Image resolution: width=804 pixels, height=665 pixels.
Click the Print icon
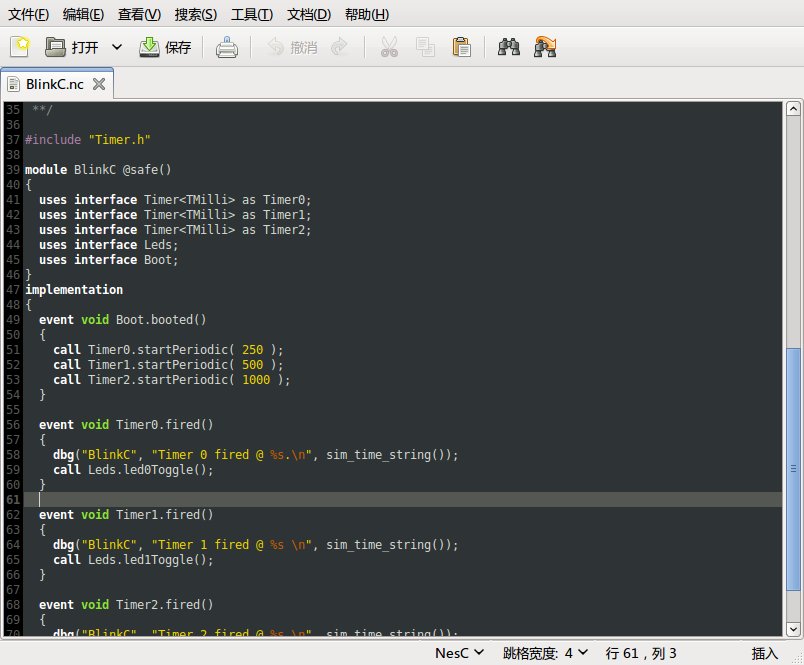click(x=227, y=47)
